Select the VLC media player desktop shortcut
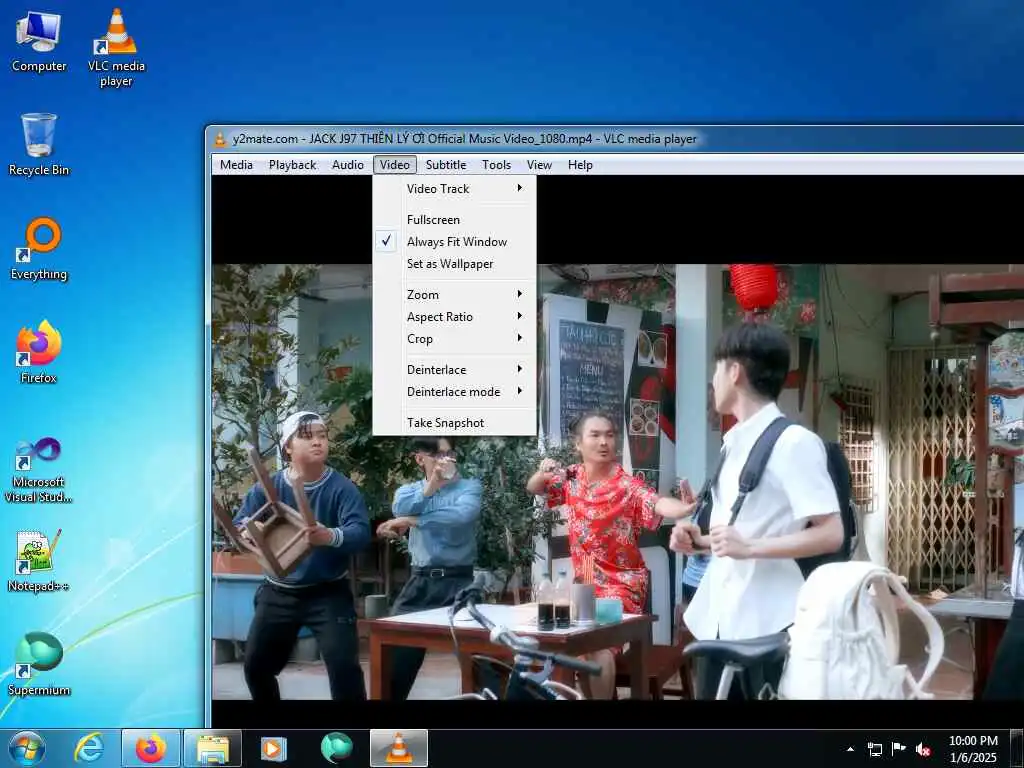The height and width of the screenshot is (768, 1024). 116,47
